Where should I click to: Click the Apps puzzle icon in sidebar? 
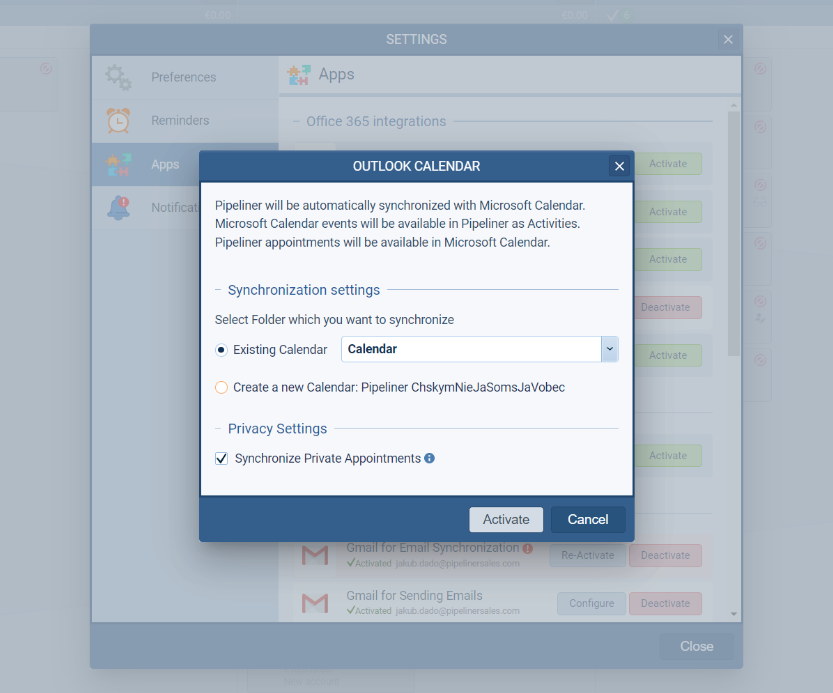(x=118, y=165)
